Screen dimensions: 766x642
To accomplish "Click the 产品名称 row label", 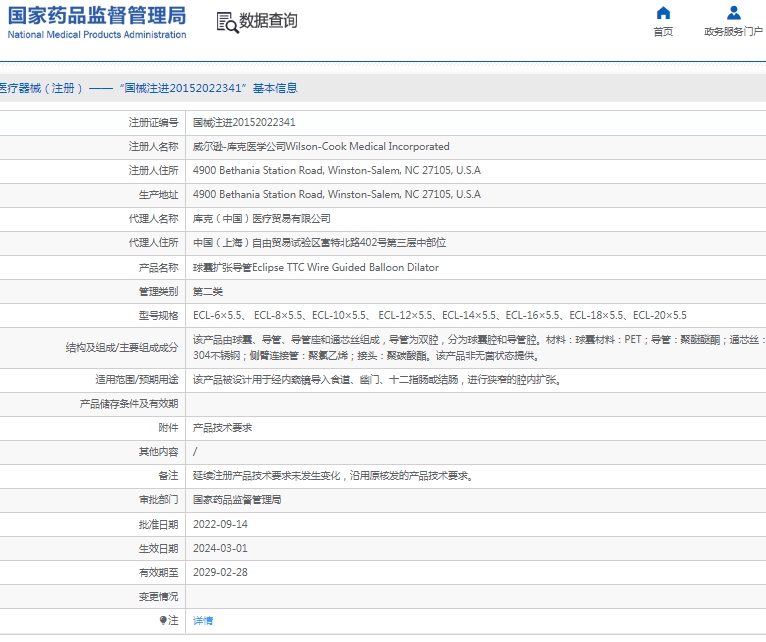I will pos(158,268).
